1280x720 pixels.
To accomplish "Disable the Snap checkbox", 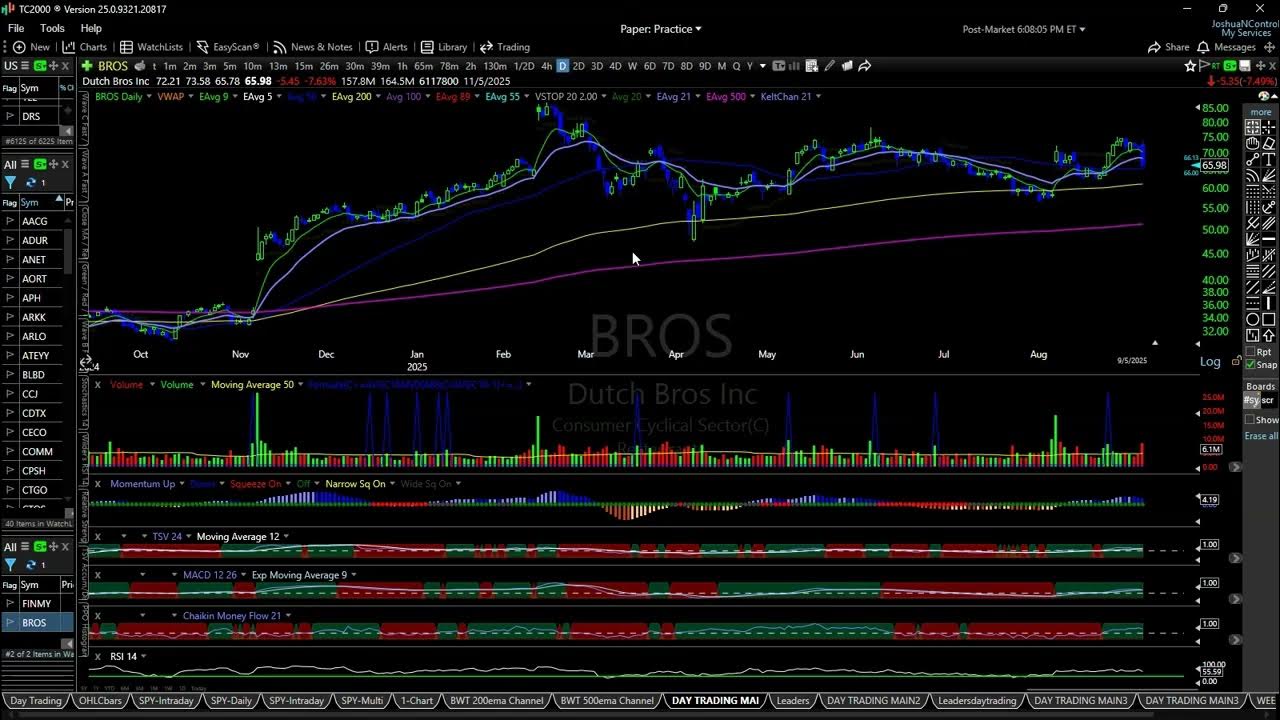I will pos(1249,366).
